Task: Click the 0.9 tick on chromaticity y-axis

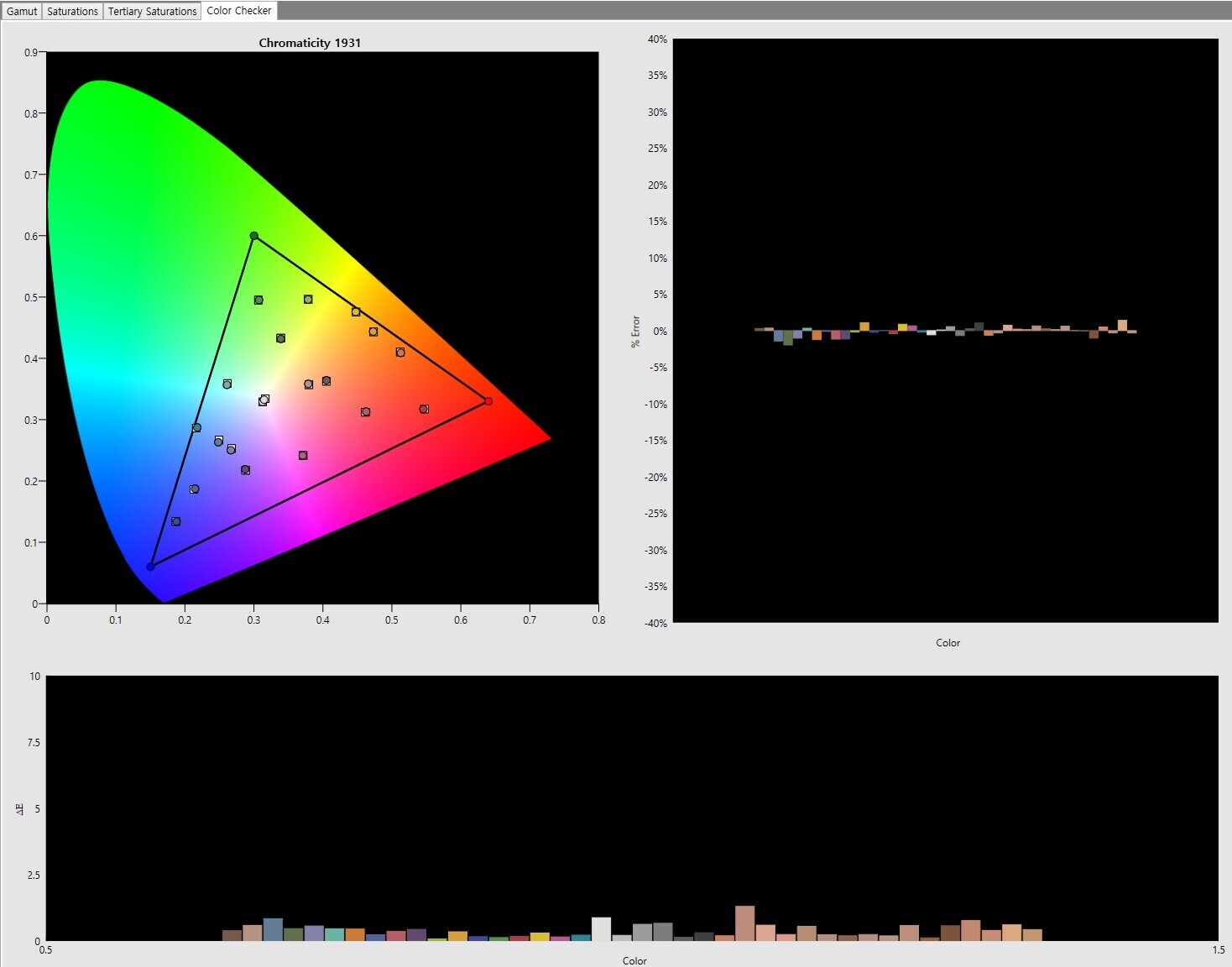Action: pos(31,52)
